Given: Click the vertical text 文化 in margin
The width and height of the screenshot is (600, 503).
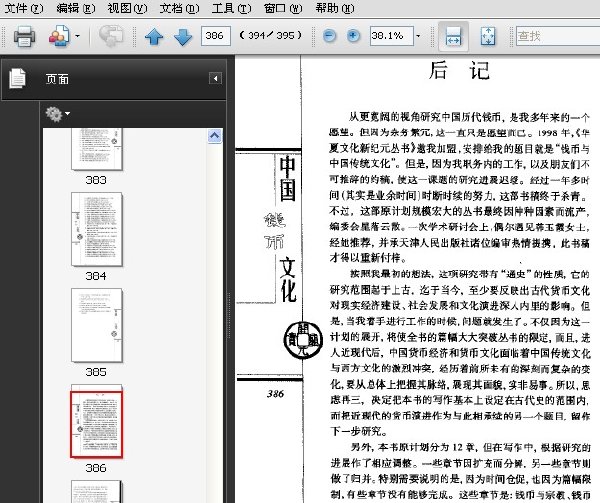Looking at the screenshot, I should tap(288, 280).
